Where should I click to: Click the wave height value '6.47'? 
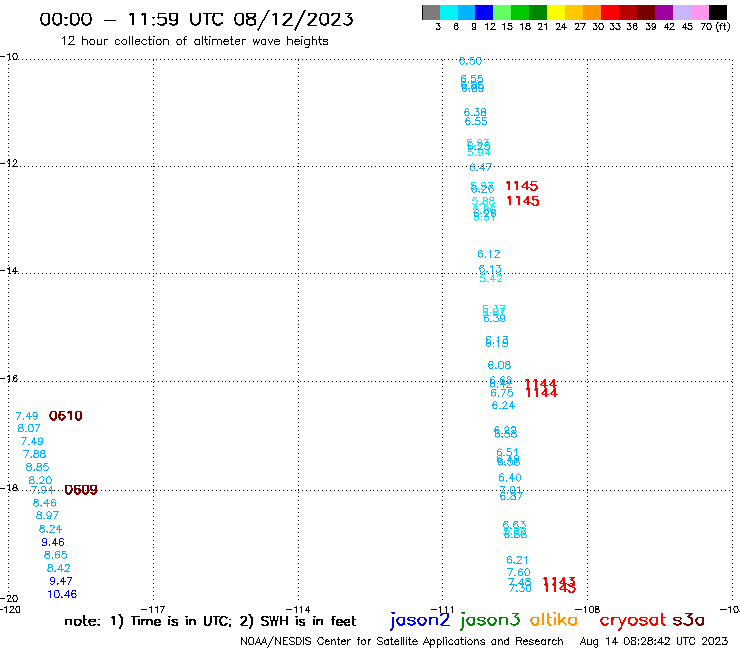click(x=480, y=167)
